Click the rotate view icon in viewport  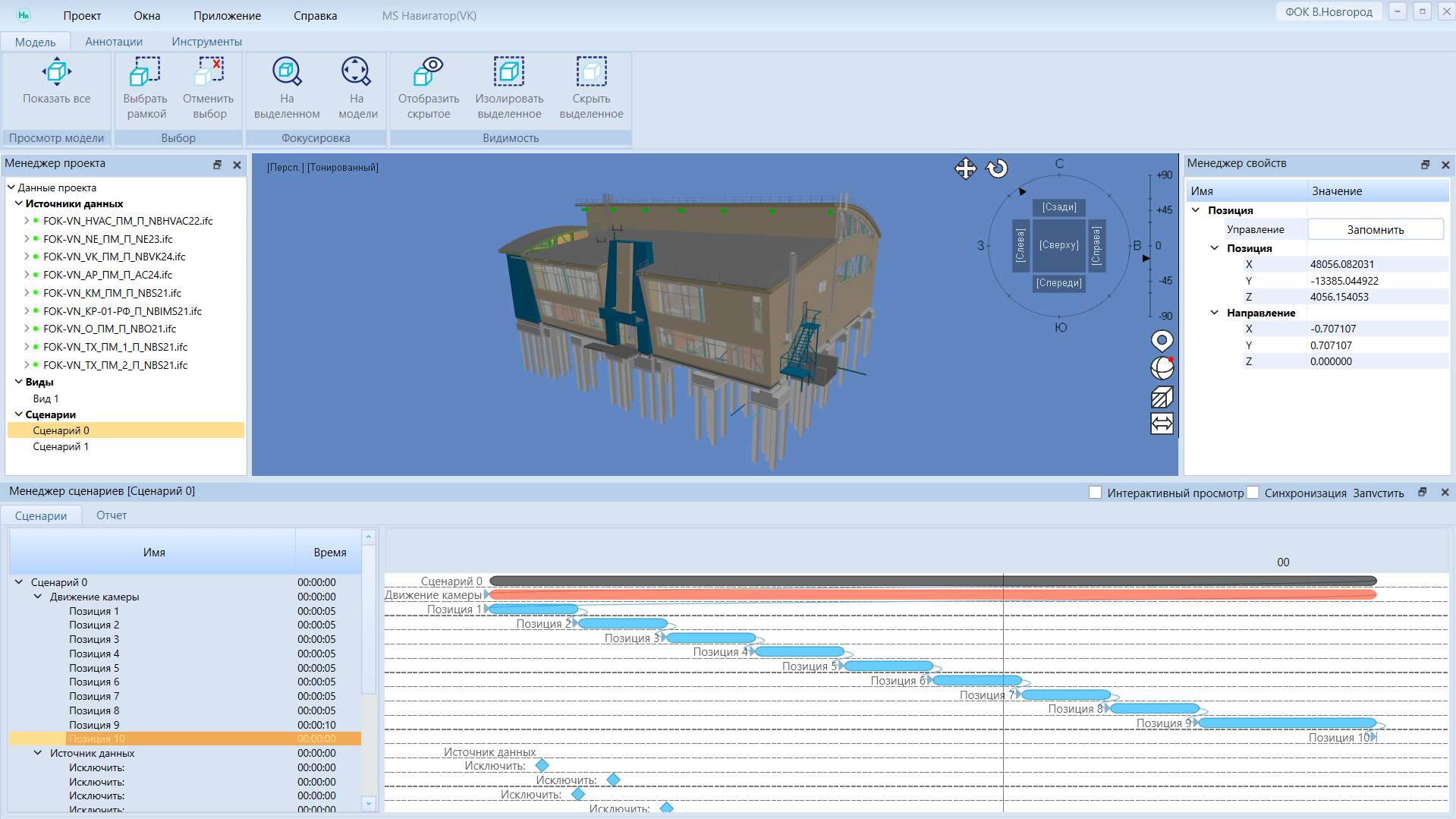(x=997, y=169)
